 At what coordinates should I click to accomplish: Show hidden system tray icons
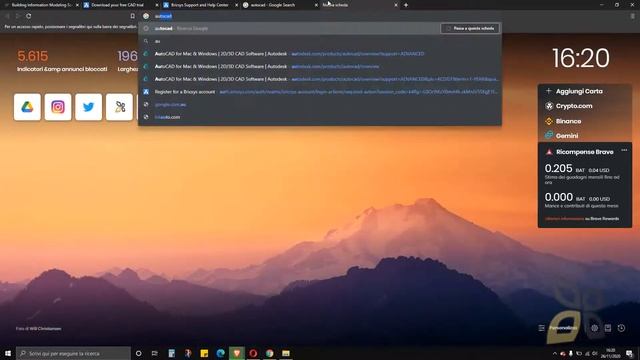coord(554,353)
